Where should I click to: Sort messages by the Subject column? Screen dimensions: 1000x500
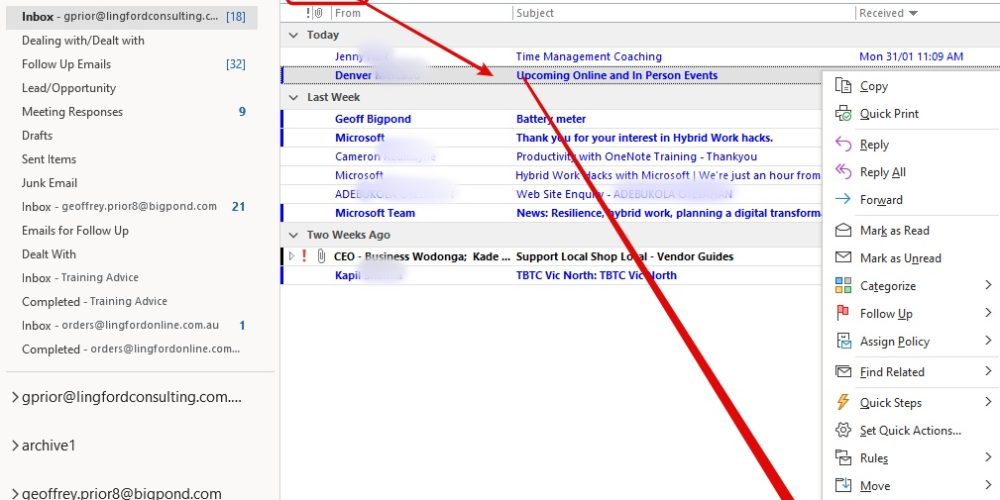(535, 13)
